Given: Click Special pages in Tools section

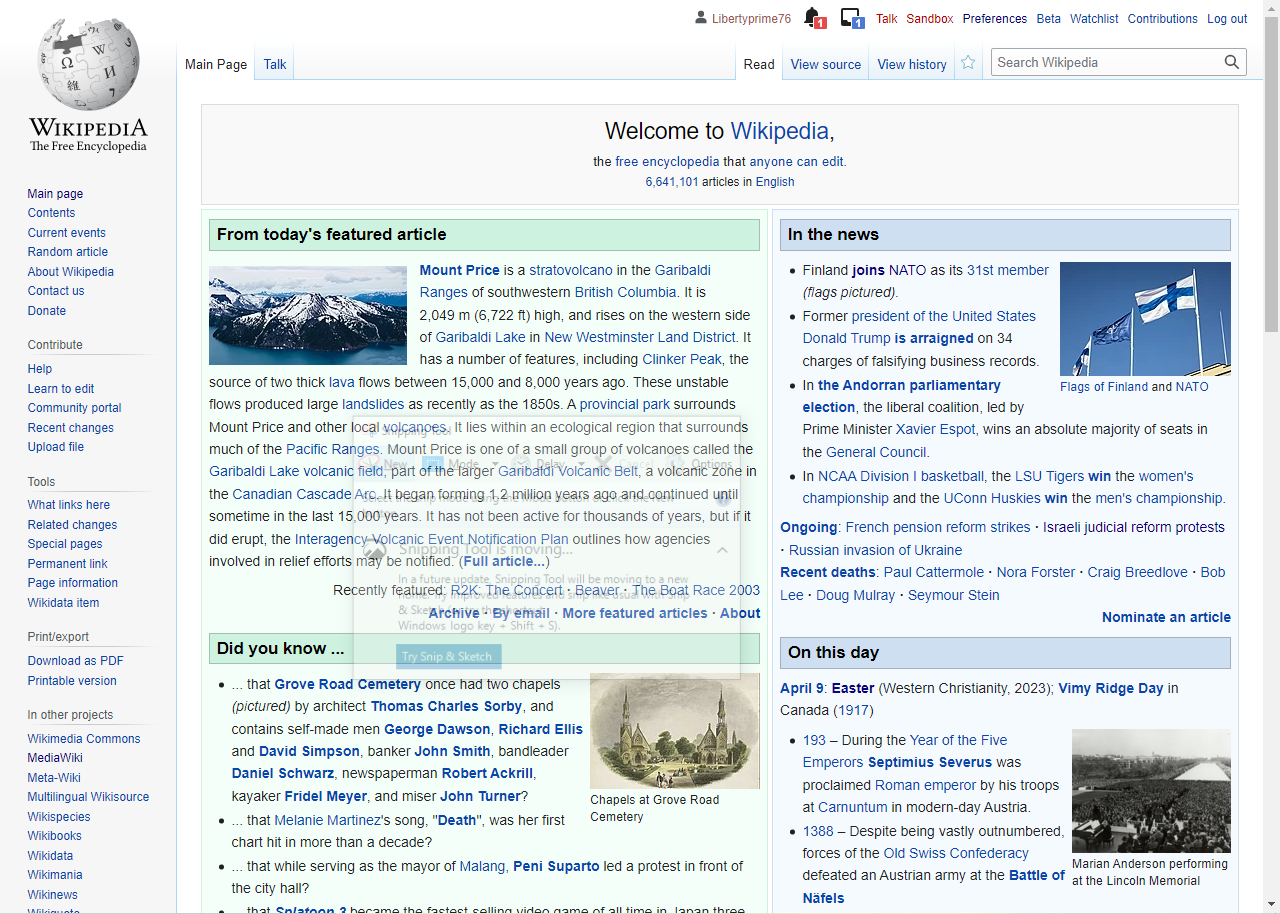Looking at the screenshot, I should click(x=65, y=544).
